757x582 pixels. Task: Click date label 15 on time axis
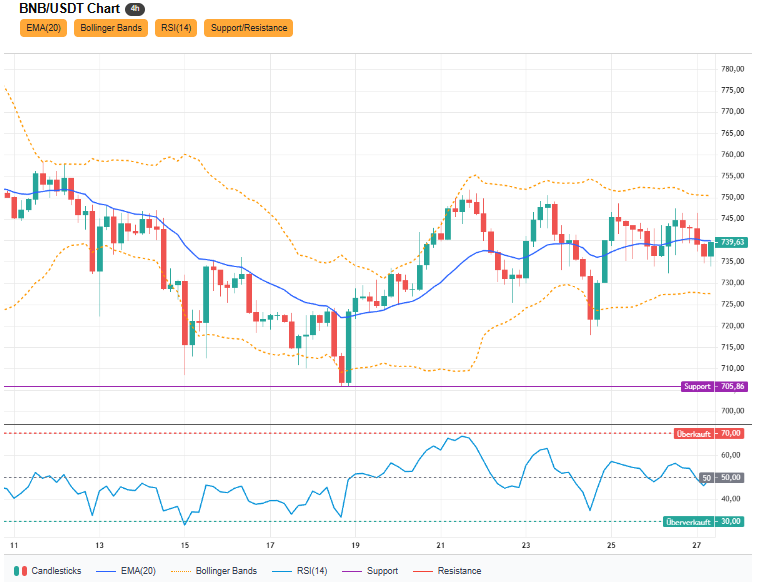(185, 545)
